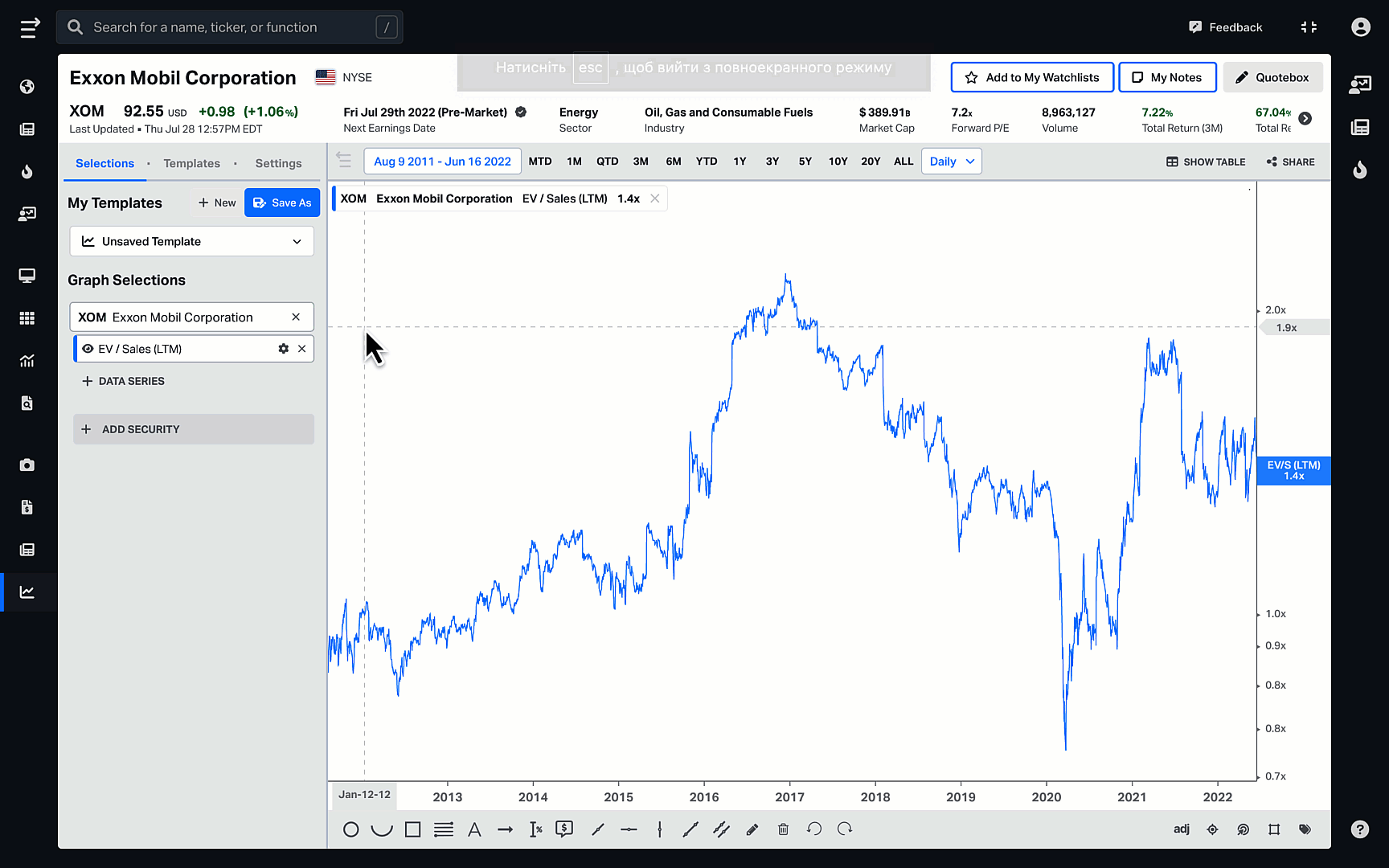Remove the EV / Sales (LTM) series
This screenshot has width=1389, height=868.
coord(302,349)
